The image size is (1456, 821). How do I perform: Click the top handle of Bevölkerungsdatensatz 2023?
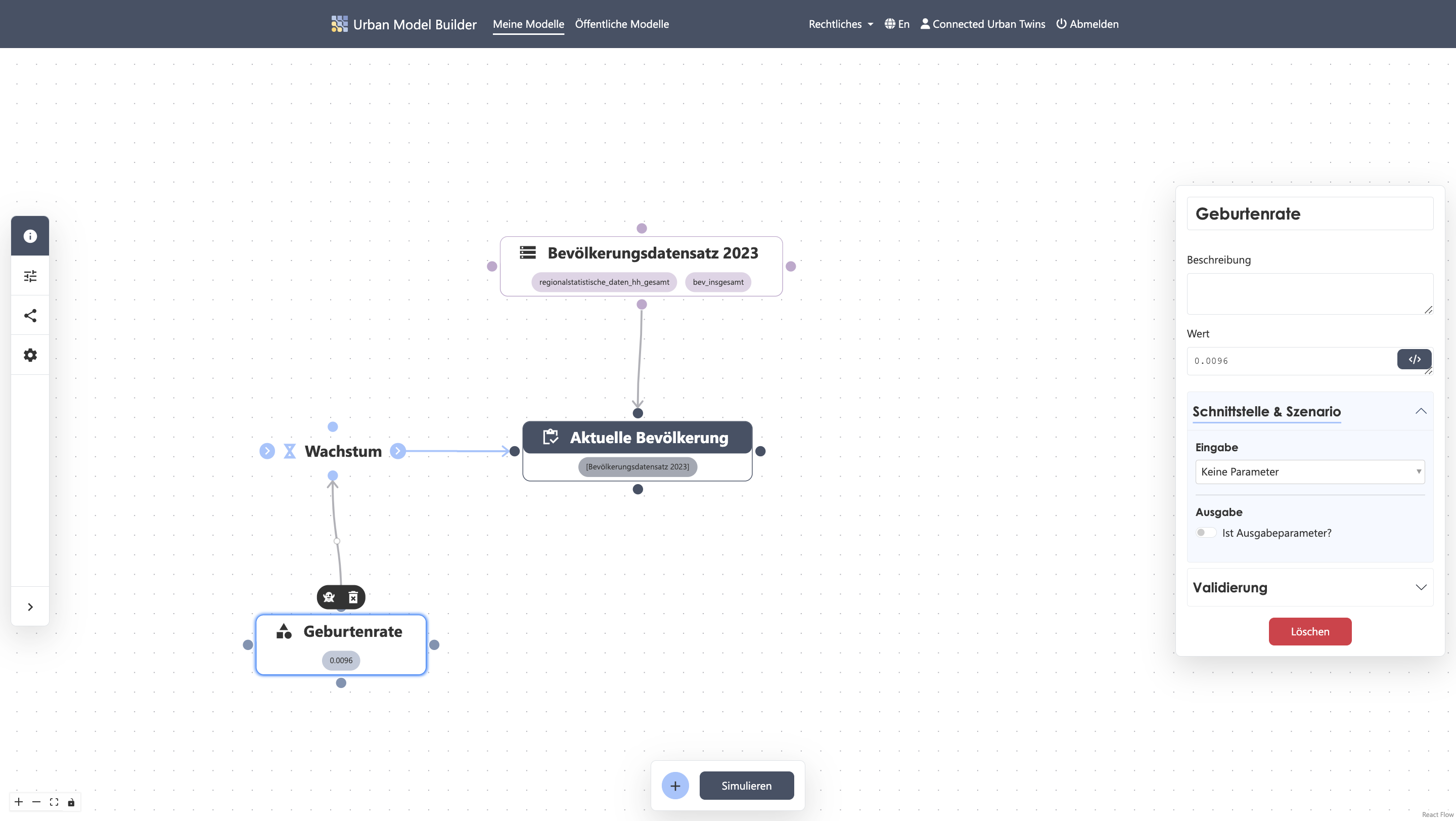click(x=642, y=229)
